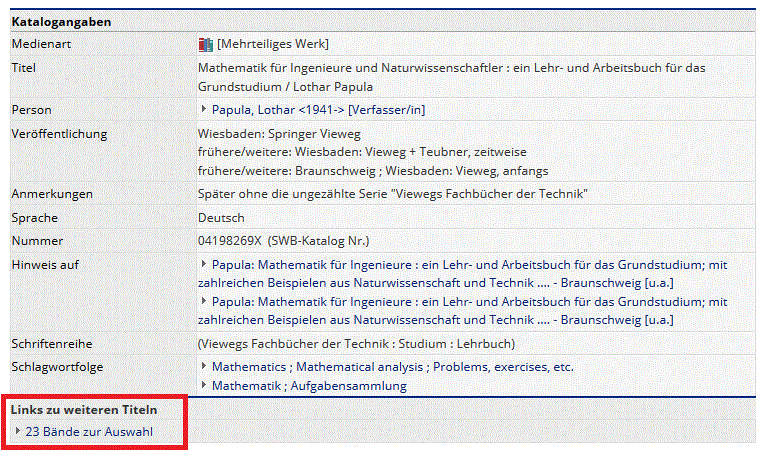Click the arrow beside the Mathematics subject heading

click(x=204, y=366)
